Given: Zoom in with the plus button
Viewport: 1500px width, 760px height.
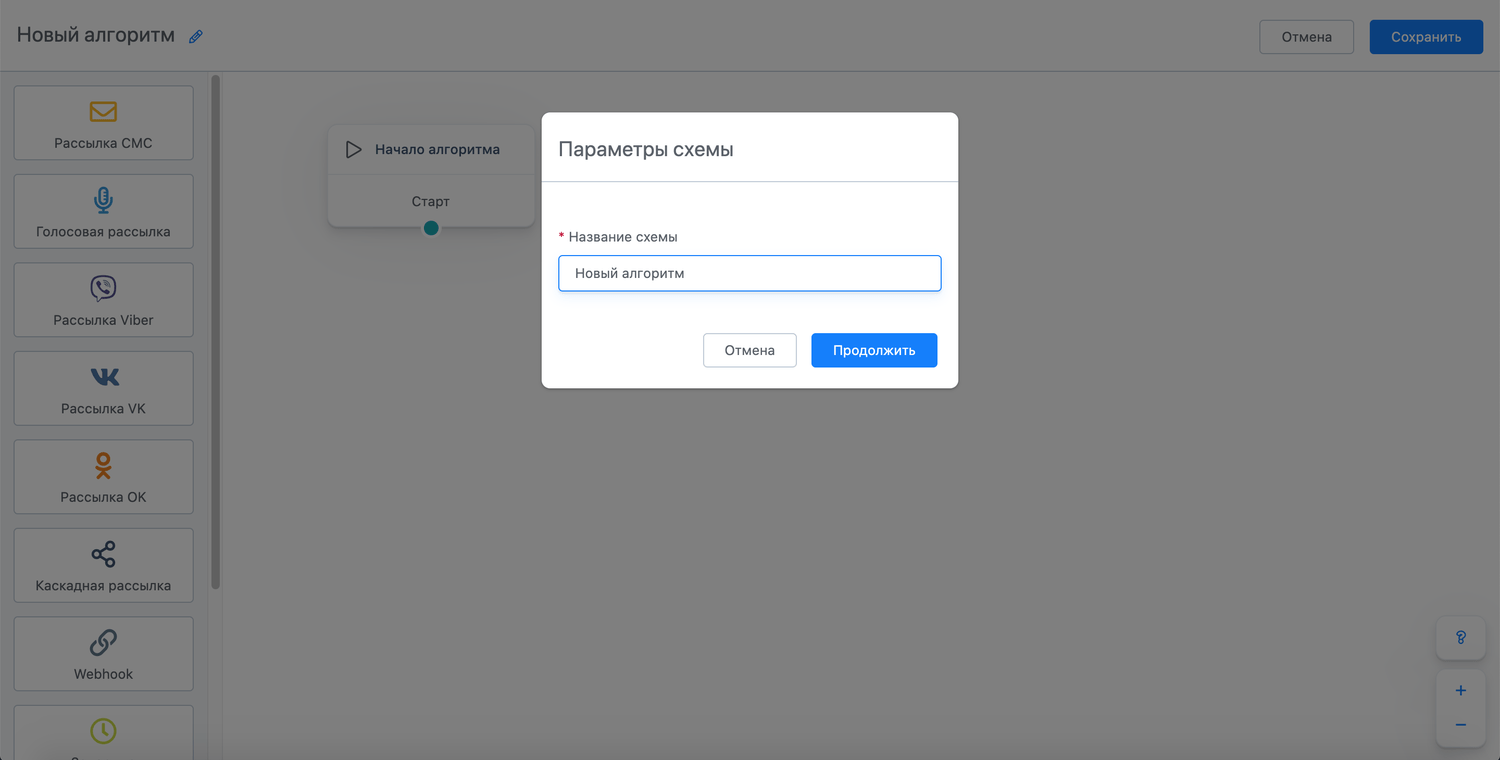Looking at the screenshot, I should [1460, 691].
